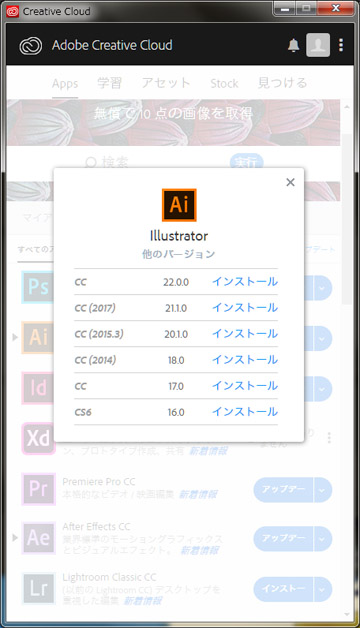Click the 実行 search button
This screenshot has width=360, height=628.
pos(246,162)
